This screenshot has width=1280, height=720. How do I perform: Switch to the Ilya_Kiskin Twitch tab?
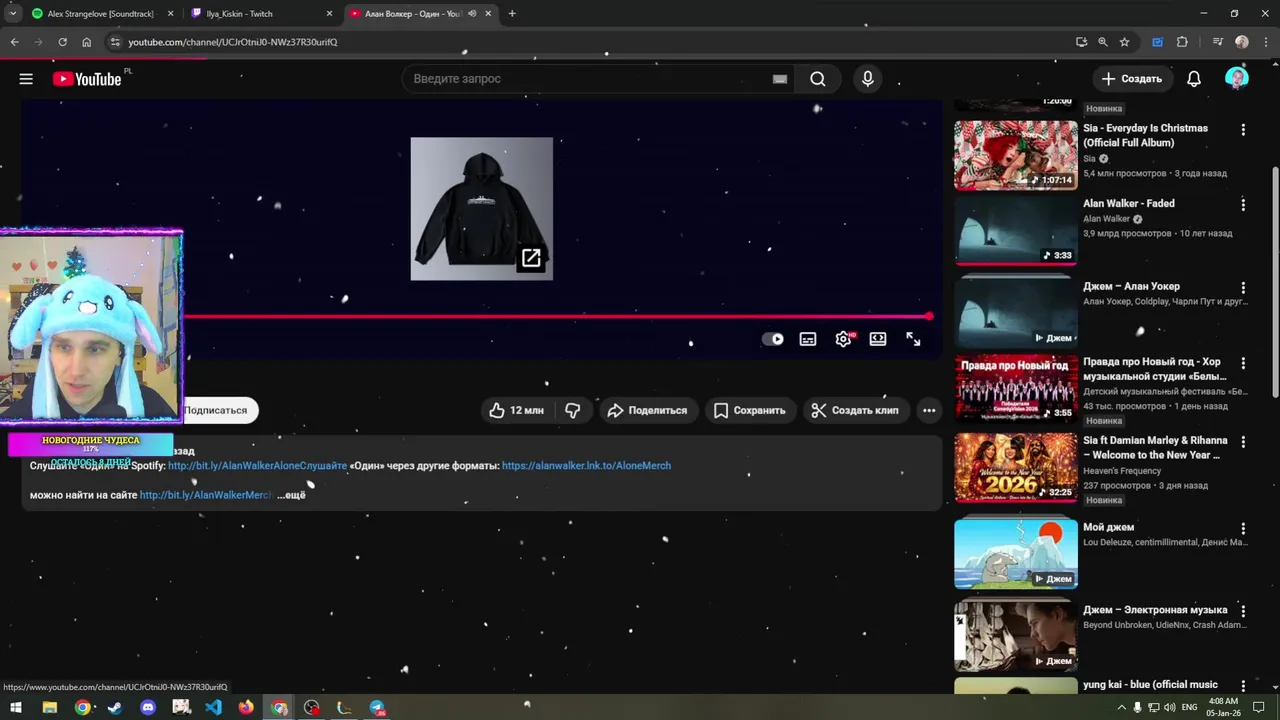(262, 14)
